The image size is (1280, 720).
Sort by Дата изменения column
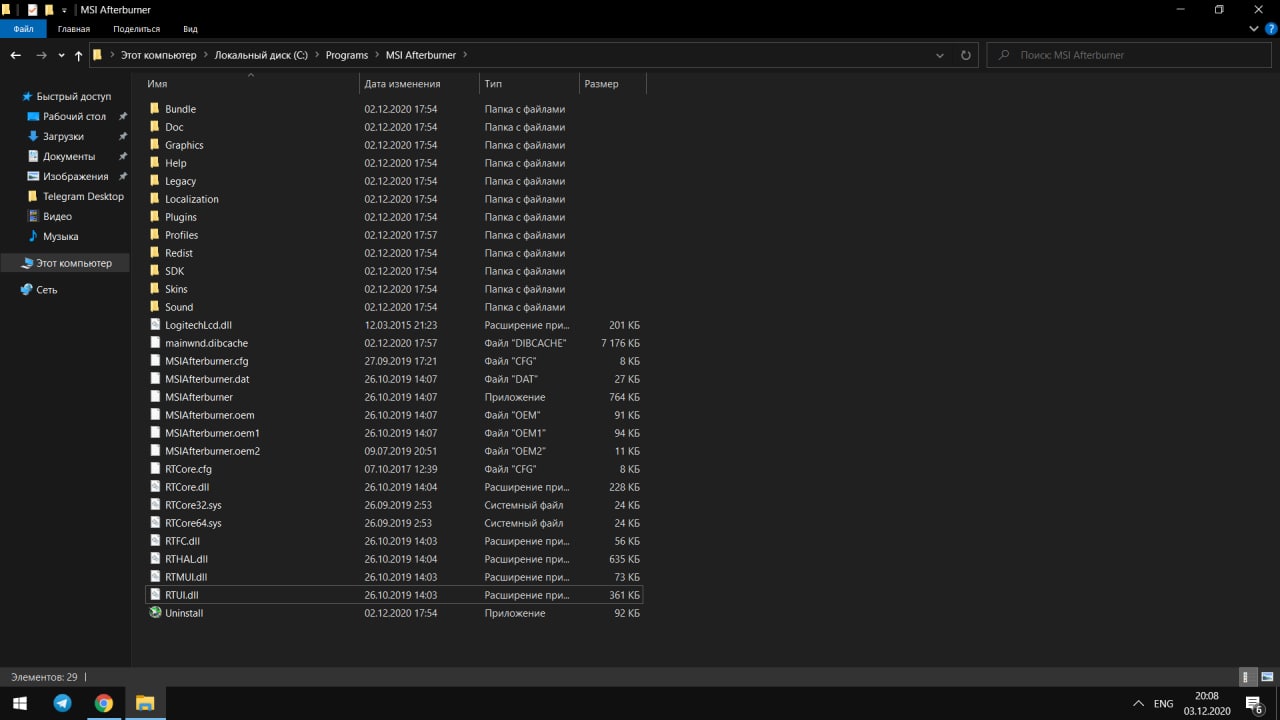(420, 84)
